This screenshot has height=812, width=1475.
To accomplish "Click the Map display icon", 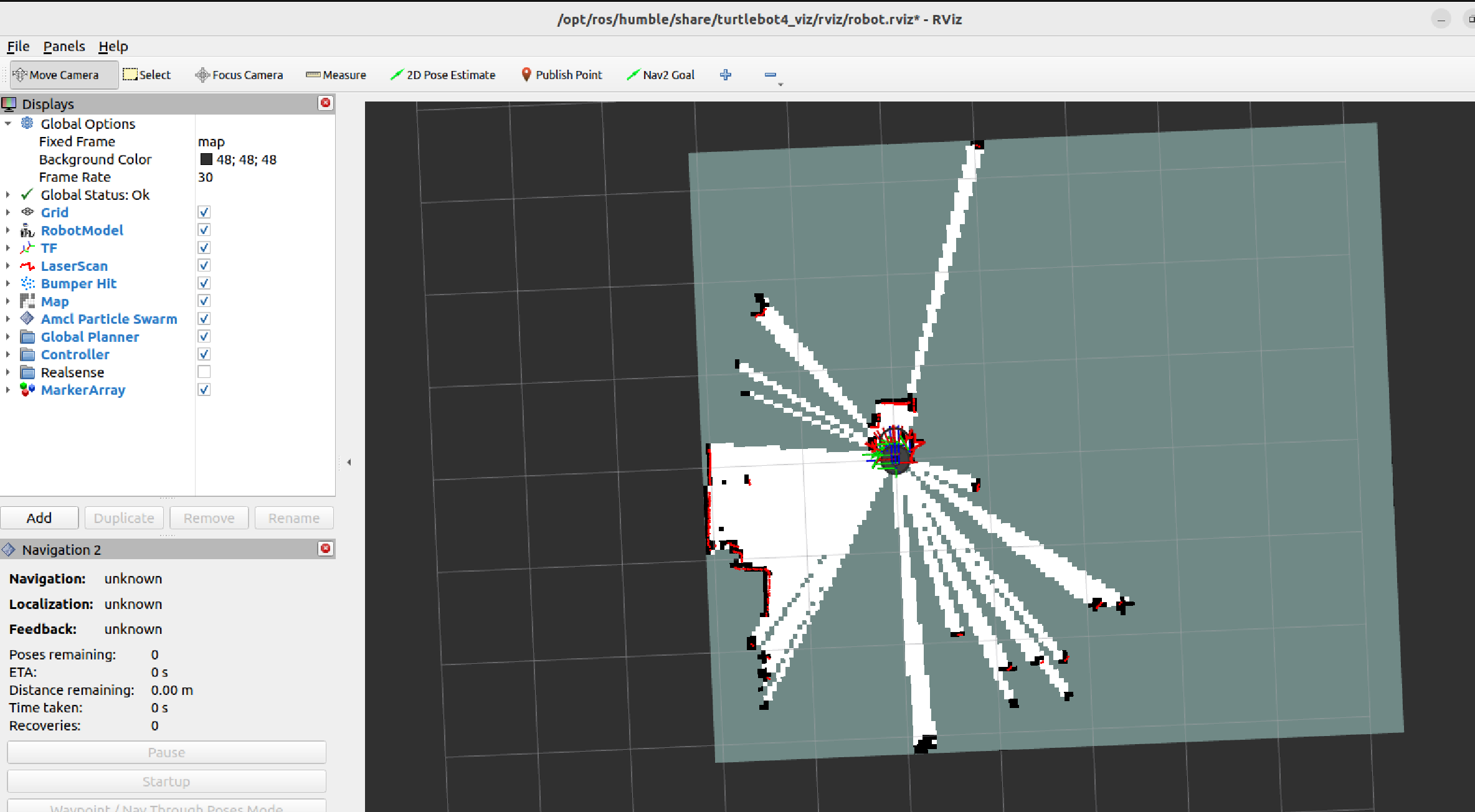I will [27, 301].
